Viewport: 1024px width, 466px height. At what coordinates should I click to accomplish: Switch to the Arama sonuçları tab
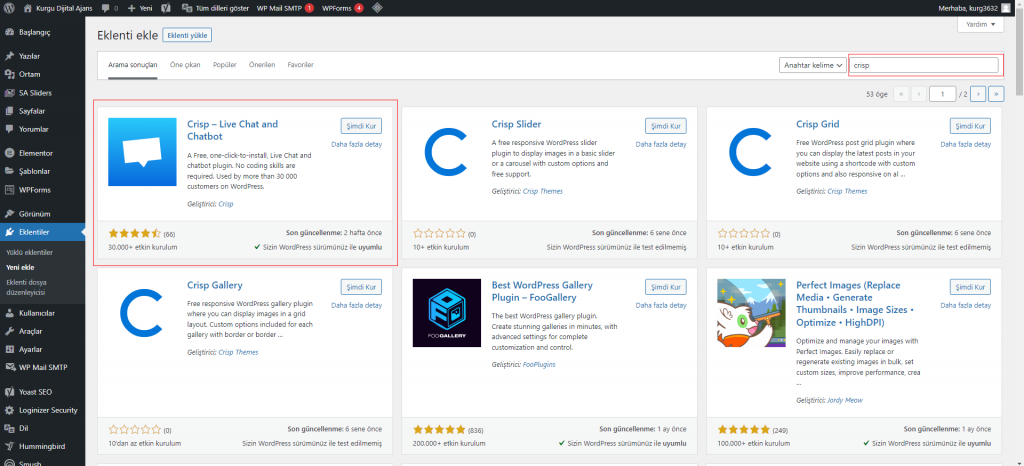(133, 65)
